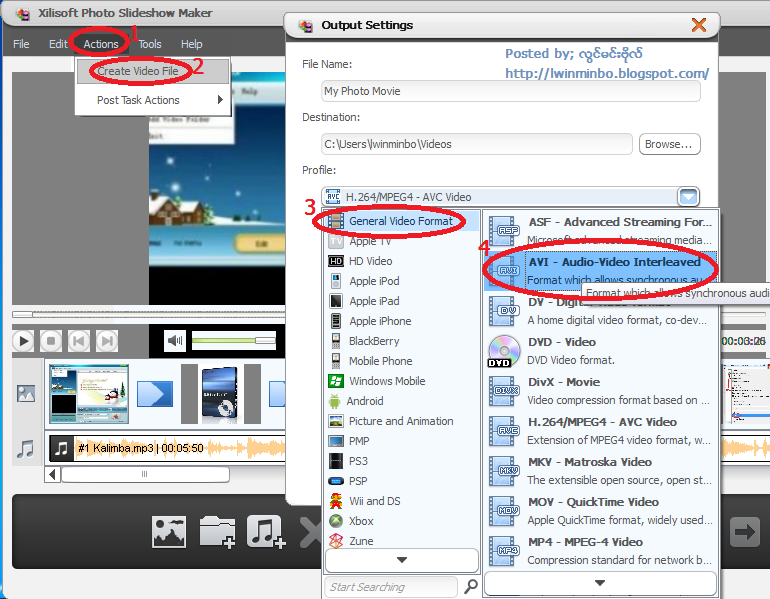Image resolution: width=770 pixels, height=599 pixels.
Task: Select the Kalimba.mp3 audio track
Action: pos(167,448)
